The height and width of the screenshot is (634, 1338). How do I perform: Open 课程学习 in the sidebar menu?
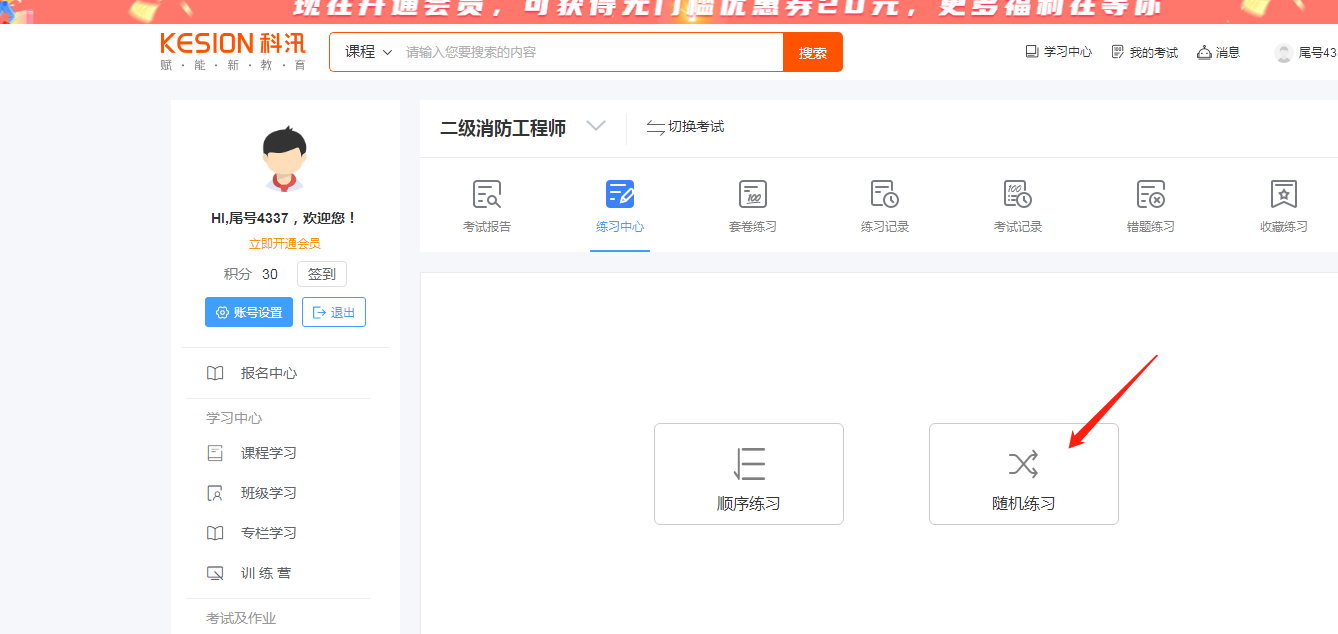point(268,453)
